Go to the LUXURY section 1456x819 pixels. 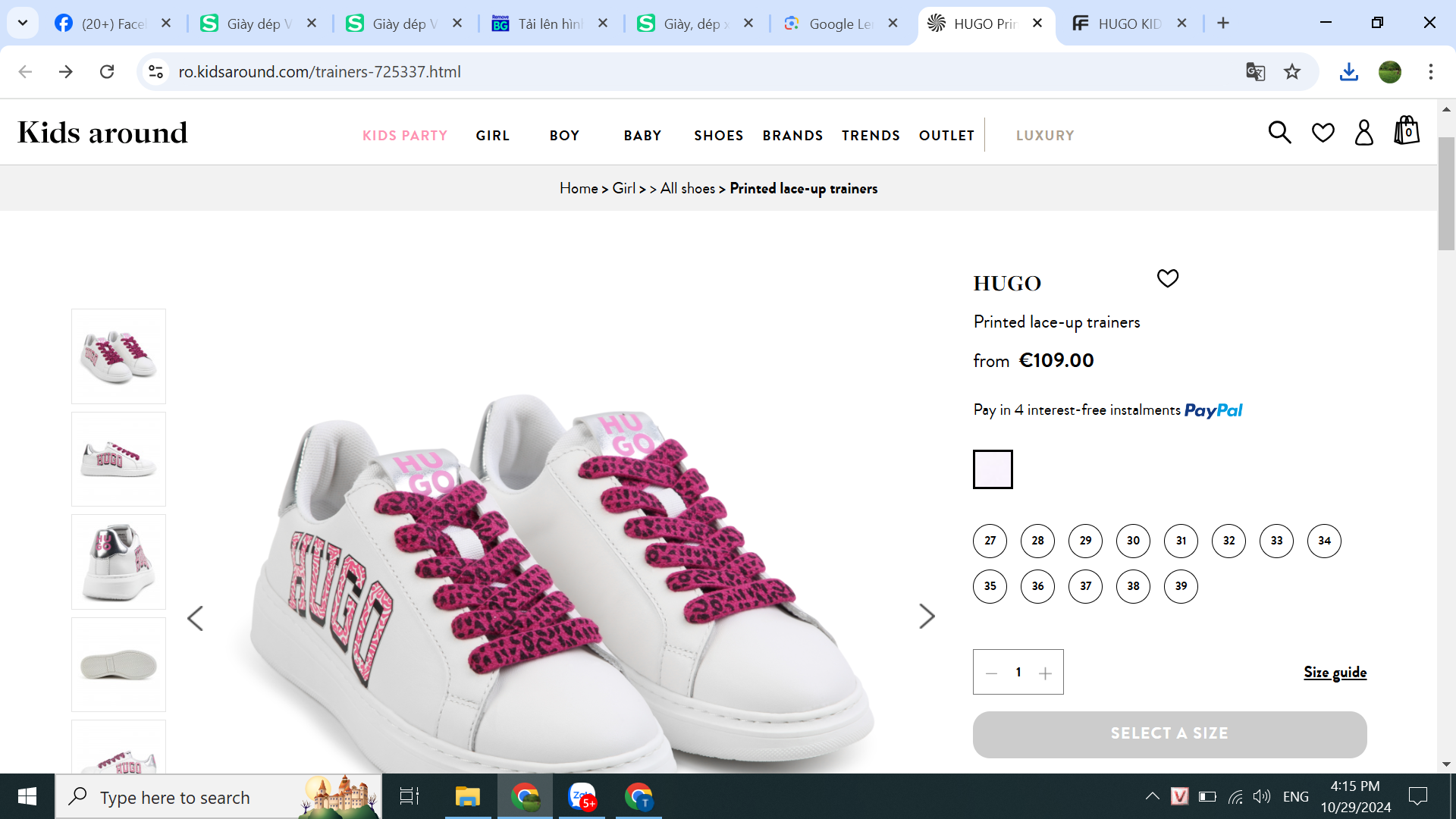click(1046, 136)
